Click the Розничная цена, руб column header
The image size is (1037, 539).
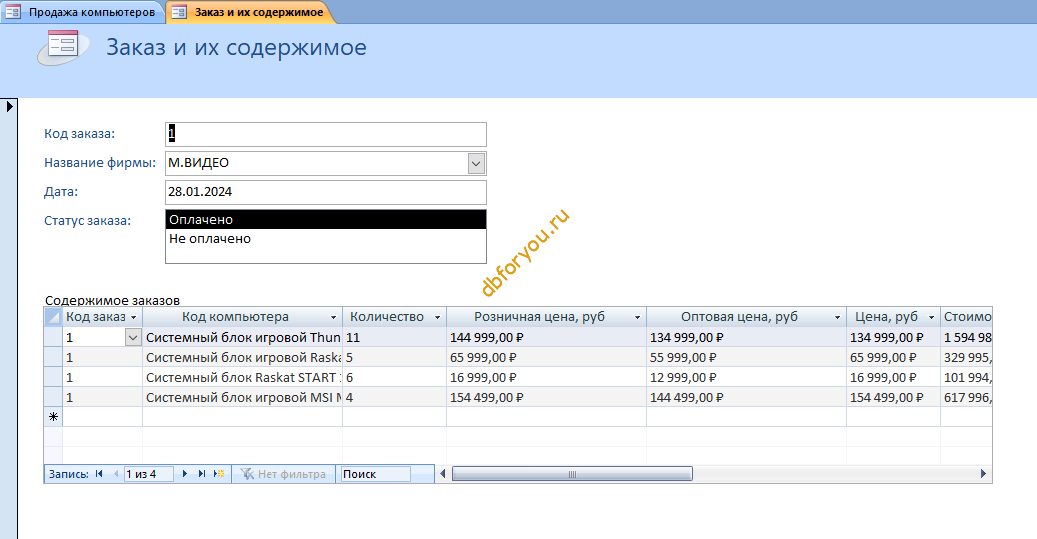[546, 317]
